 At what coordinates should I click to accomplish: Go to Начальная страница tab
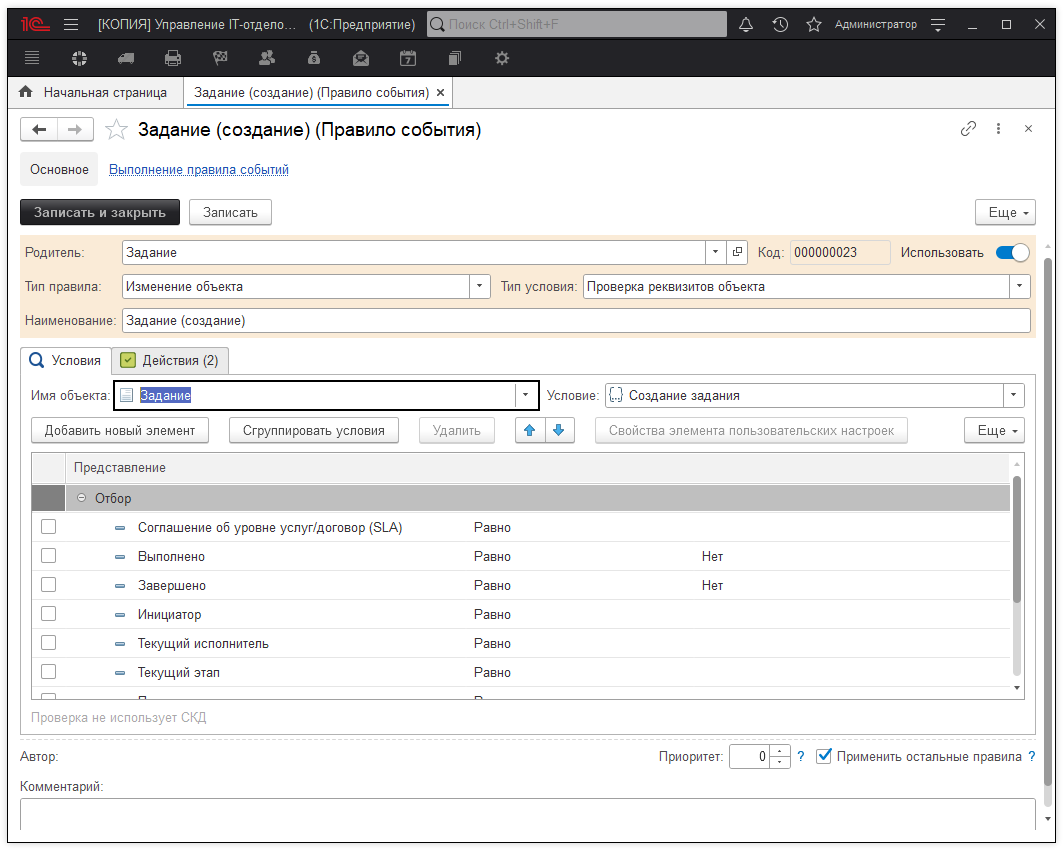pyautogui.click(x=94, y=92)
